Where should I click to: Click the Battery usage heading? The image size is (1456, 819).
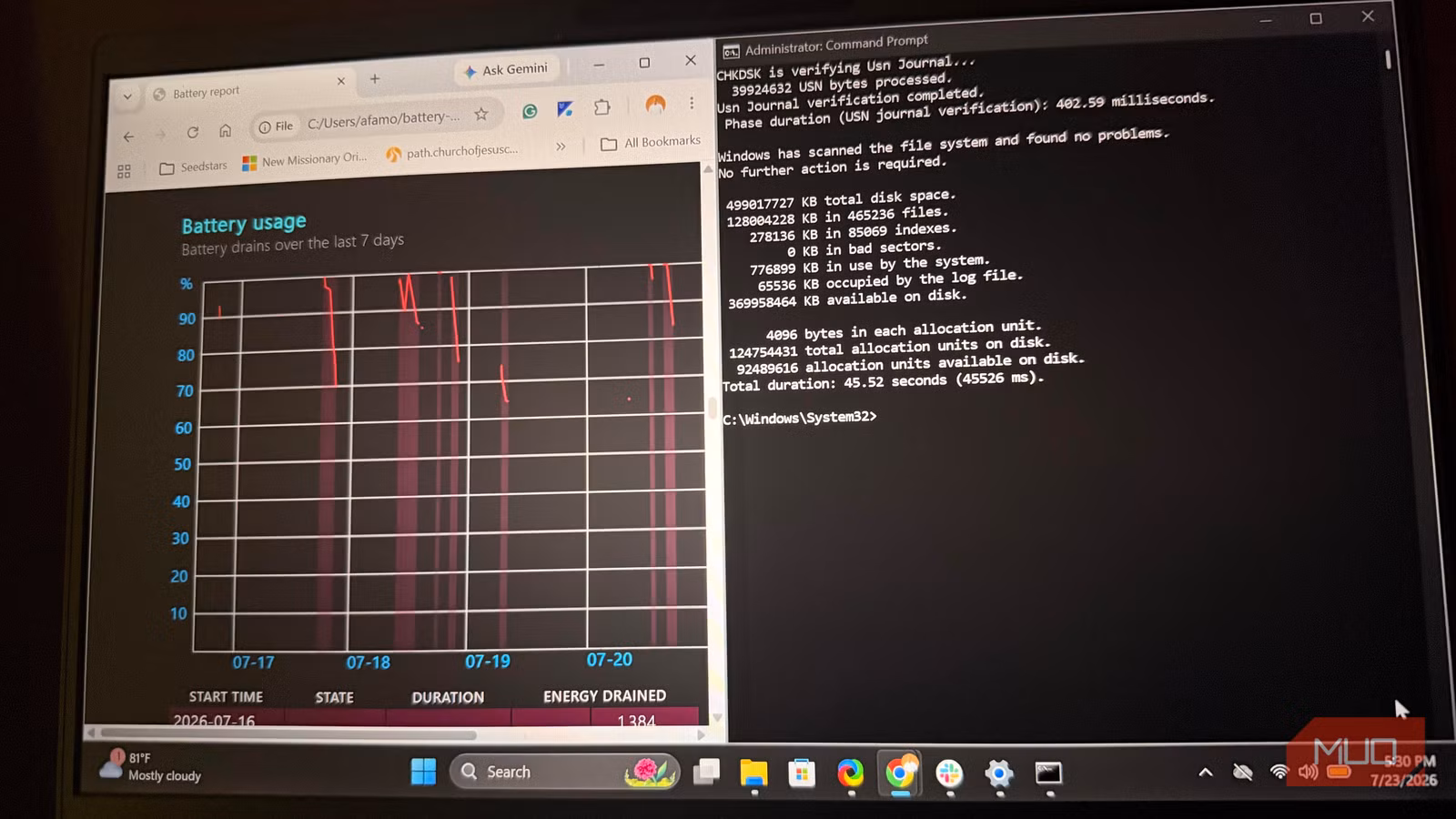pyautogui.click(x=244, y=224)
